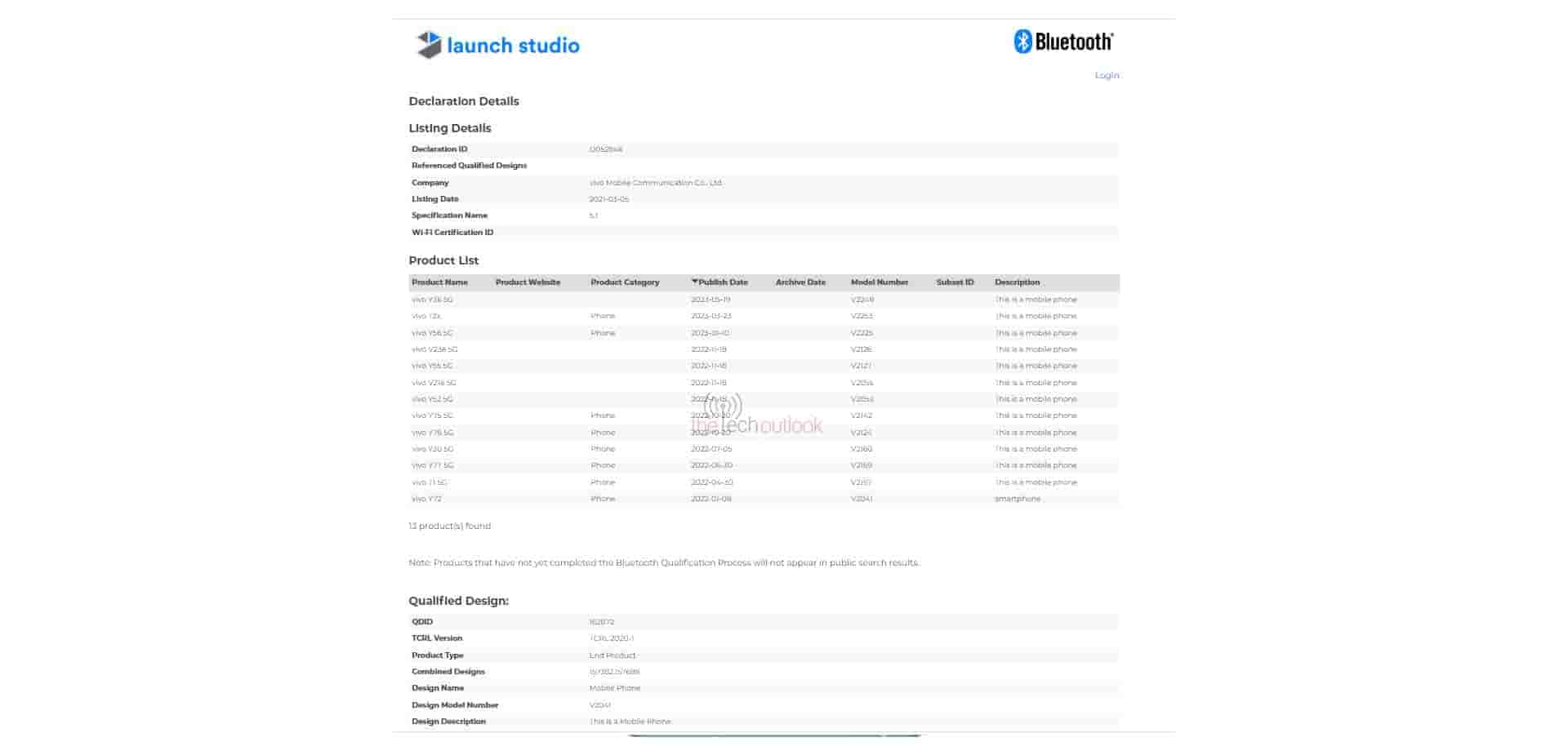Open the Login link

1107,76
